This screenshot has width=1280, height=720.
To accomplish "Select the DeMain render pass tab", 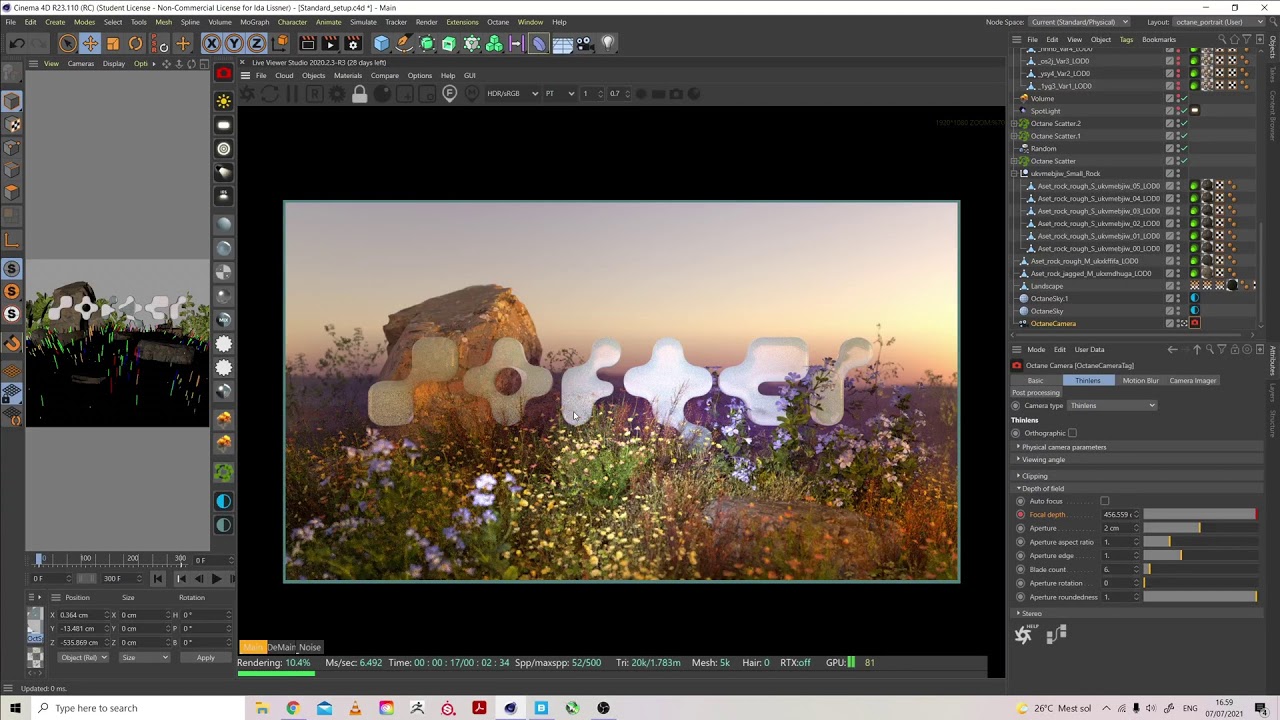I will point(281,647).
